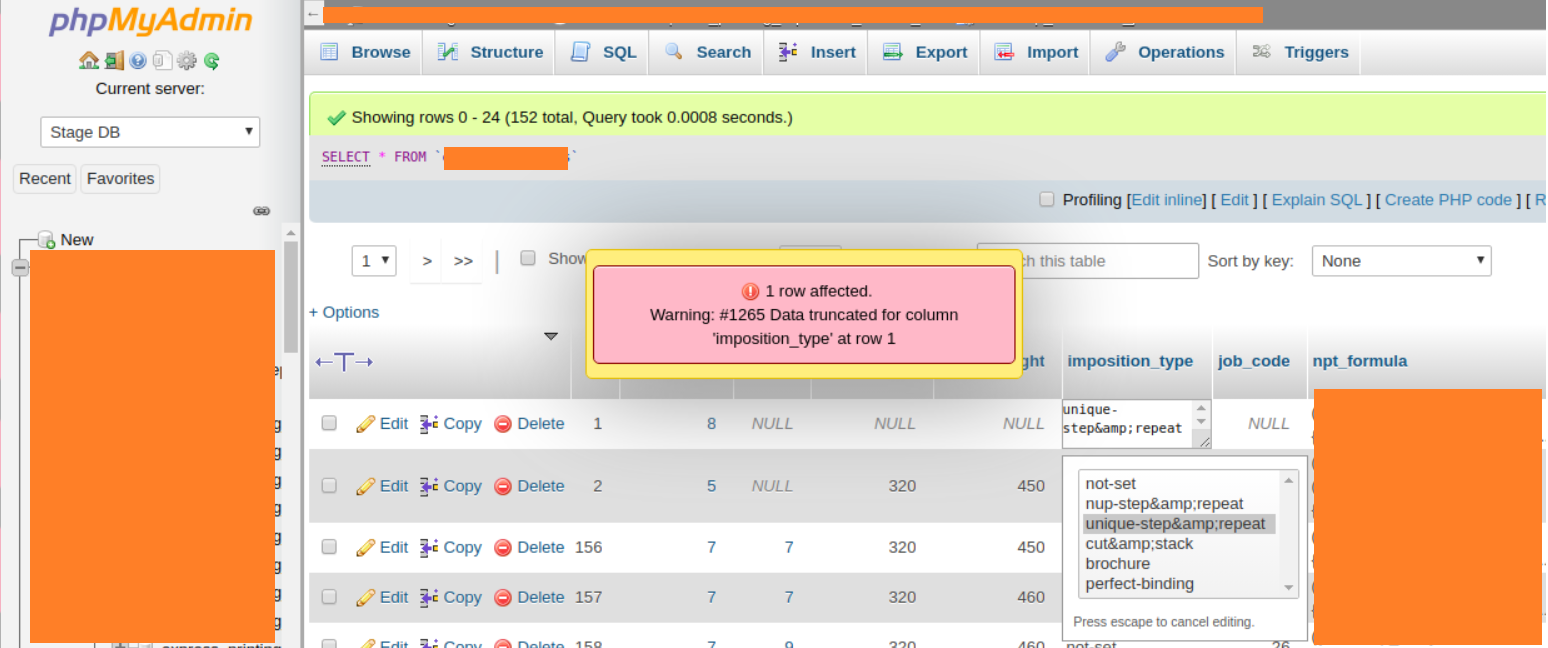Click the log out door icon

tap(114, 60)
